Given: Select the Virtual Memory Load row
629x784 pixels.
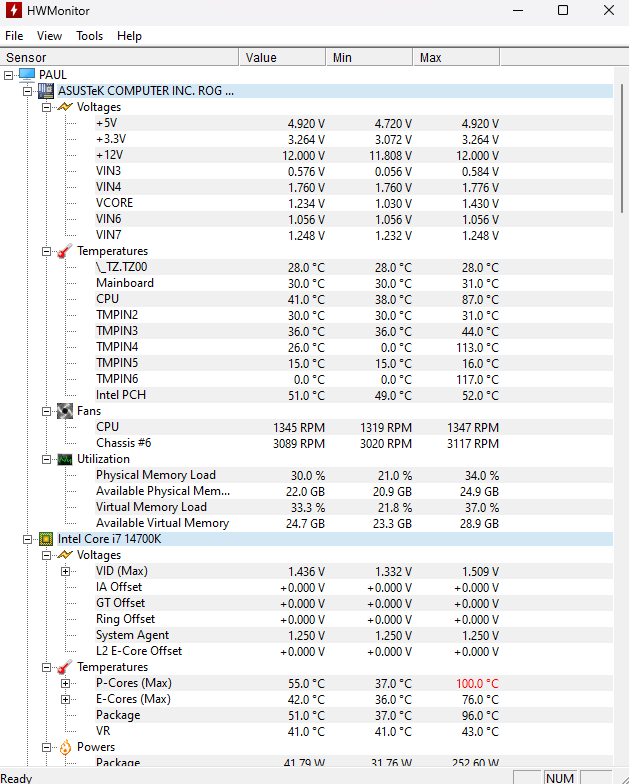Looking at the screenshot, I should tap(354, 507).
